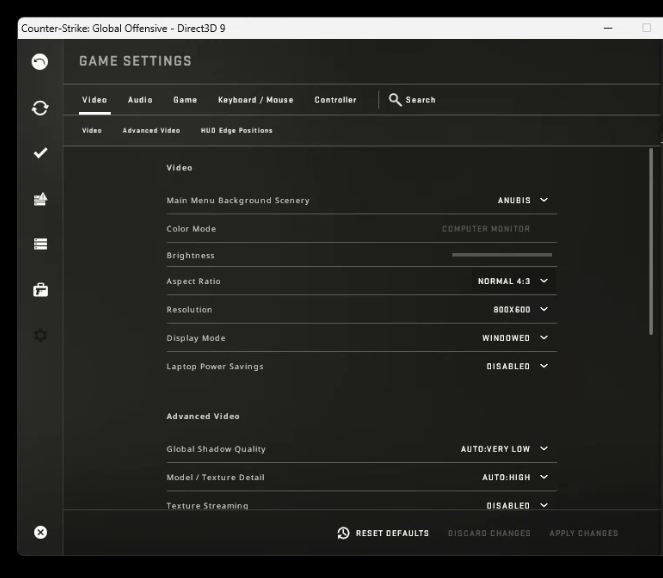Click the search magnifier icon
Viewport: 663px width, 578px height.
[395, 100]
